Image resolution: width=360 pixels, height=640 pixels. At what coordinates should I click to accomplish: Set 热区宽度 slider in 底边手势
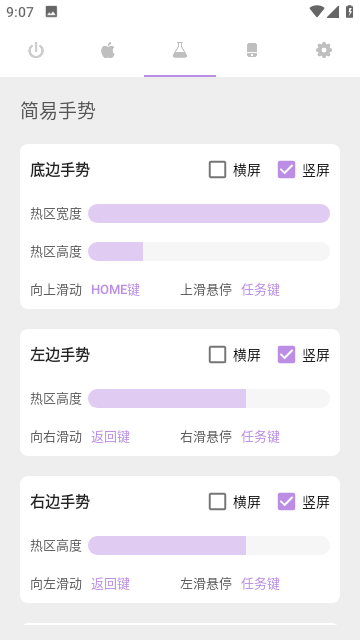coord(209,213)
